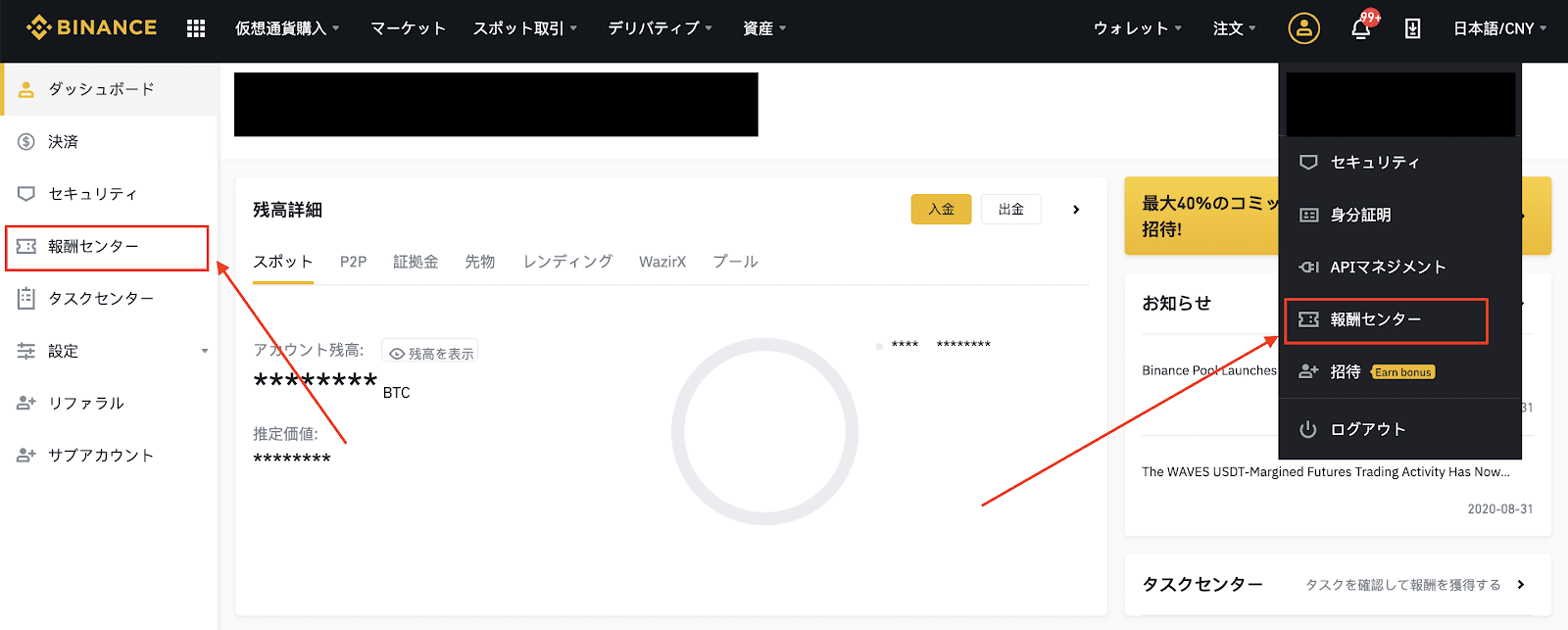Click the add-person icon next to リファラル
Viewport: 1568px width, 630px height.
[26, 403]
